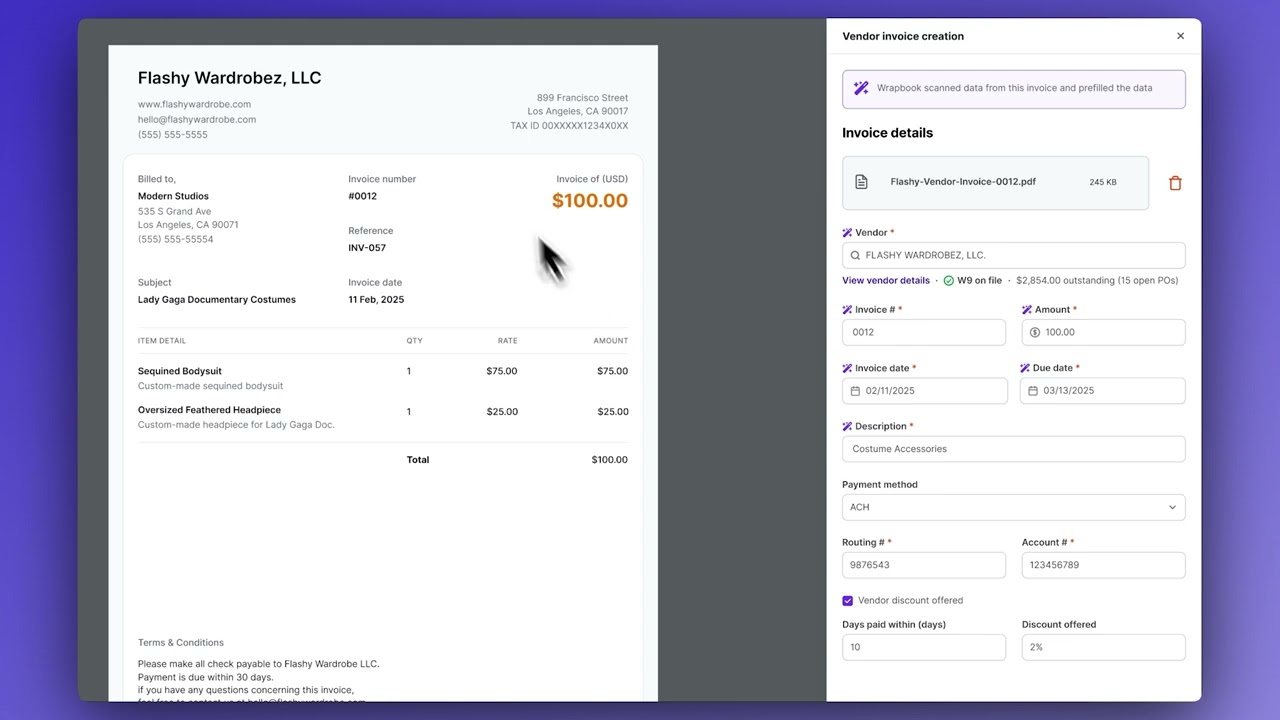Viewport: 1280px width, 720px height.
Task: Click the Terms & Conditions heading
Action: tap(181, 643)
